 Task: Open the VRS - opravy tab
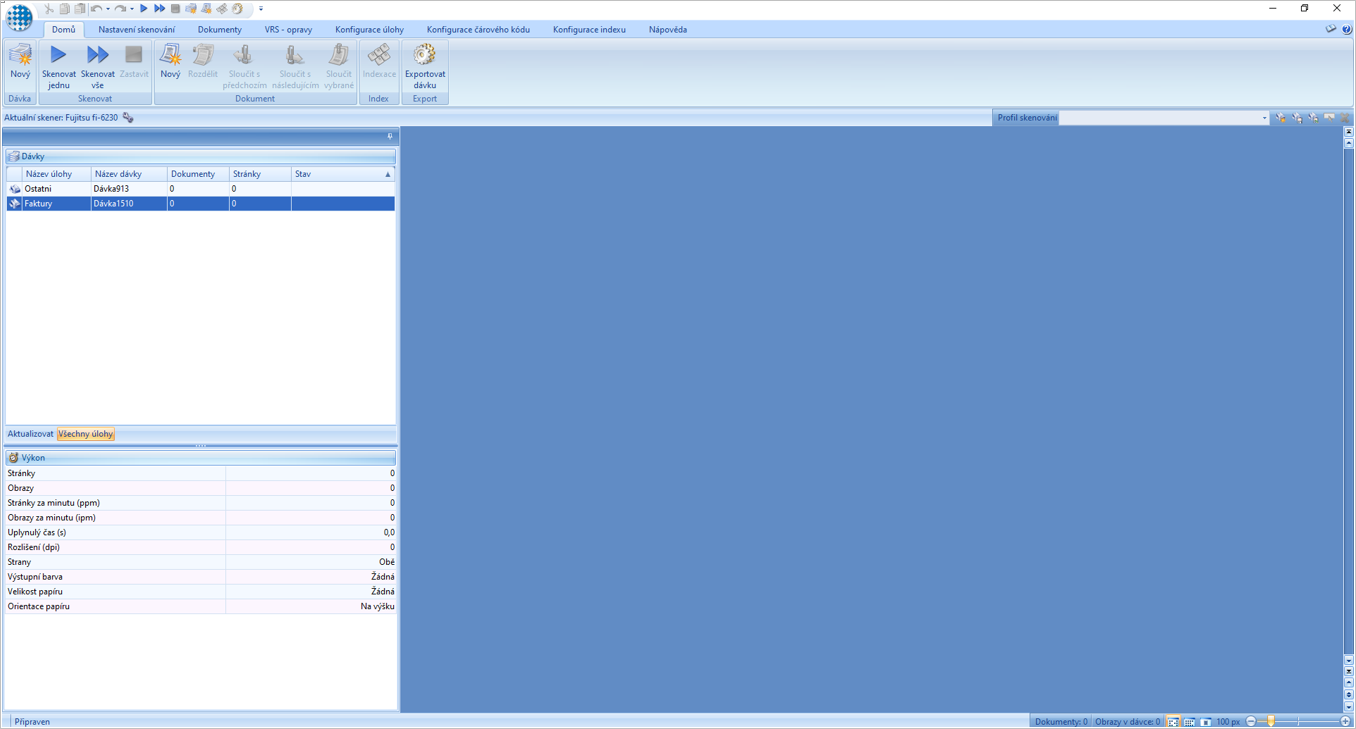[x=288, y=30]
